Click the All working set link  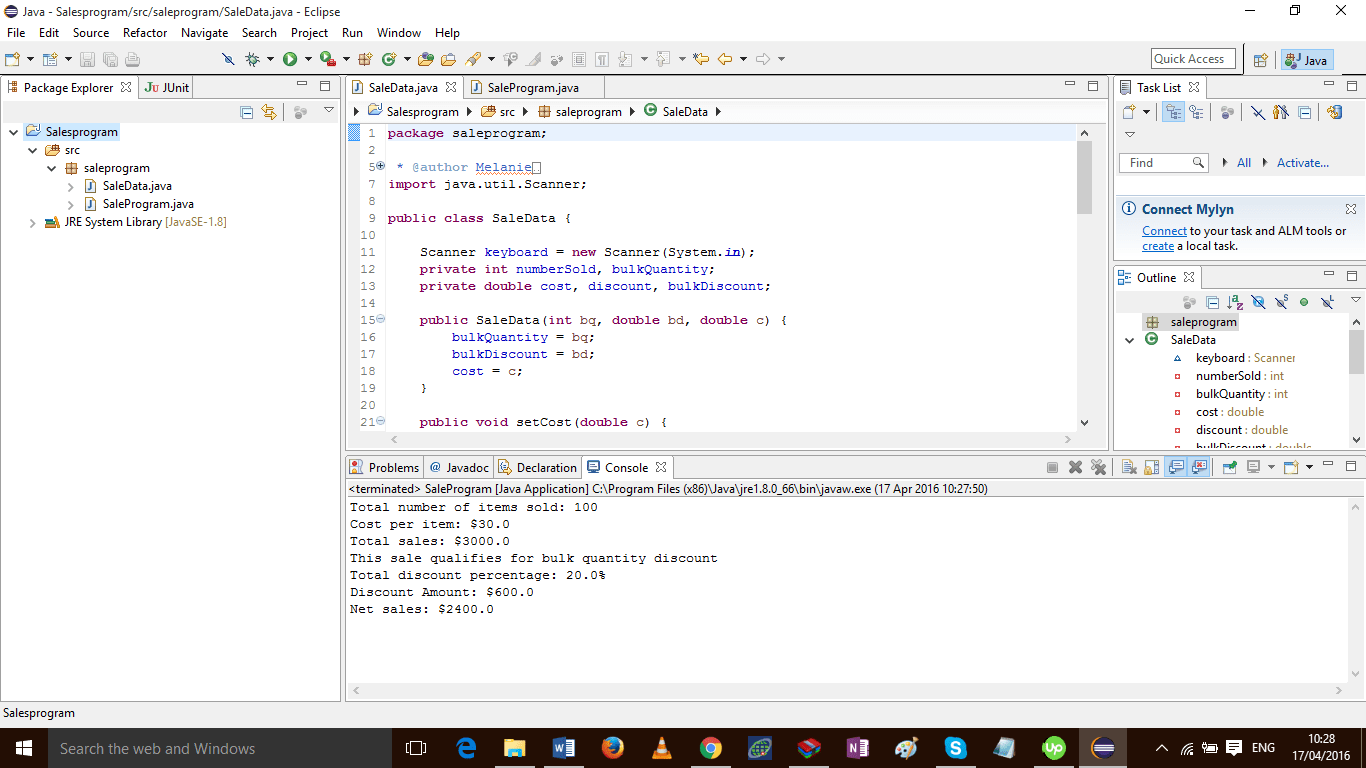(1244, 163)
